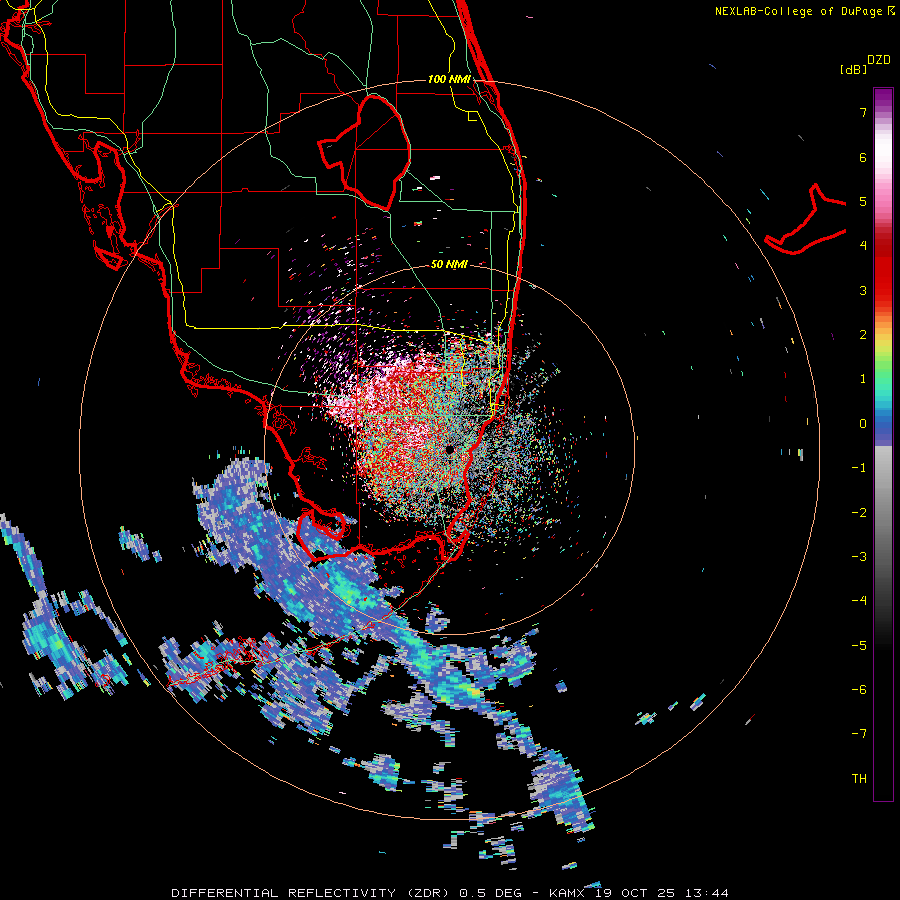The image size is (900, 900).
Task: Click the DZD product label above color bar
Action: point(878,60)
